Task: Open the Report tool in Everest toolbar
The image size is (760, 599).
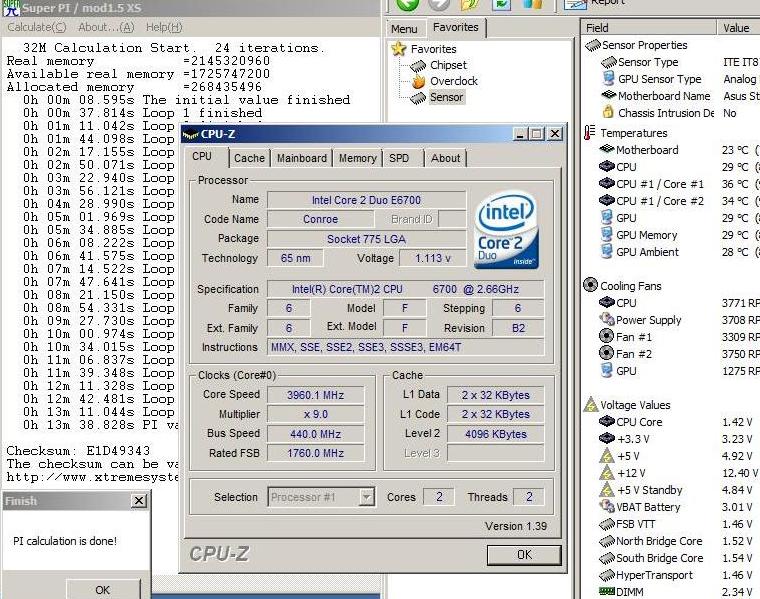Action: (594, 4)
